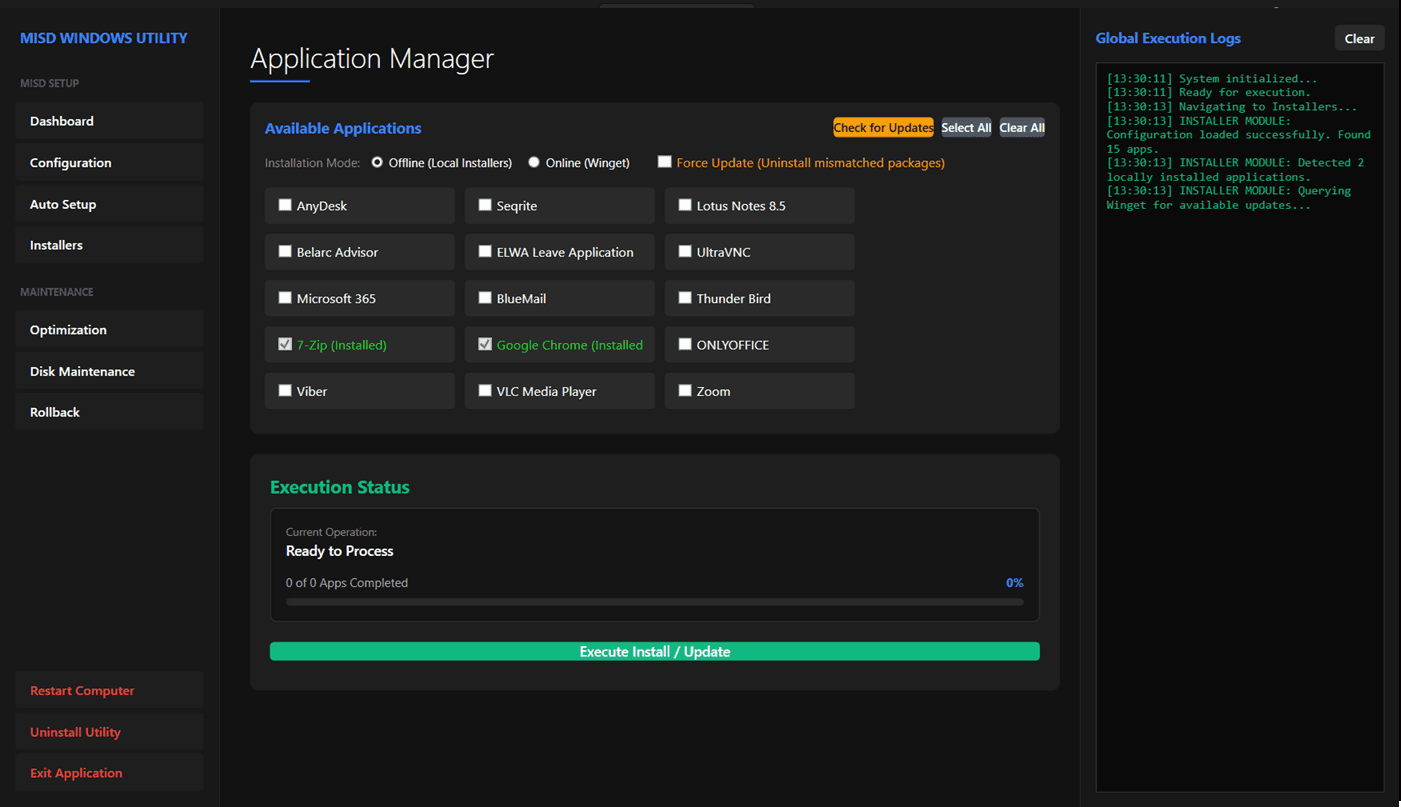
Task: Toggle the 7-Zip (Installed) checkbox
Action: (285, 344)
